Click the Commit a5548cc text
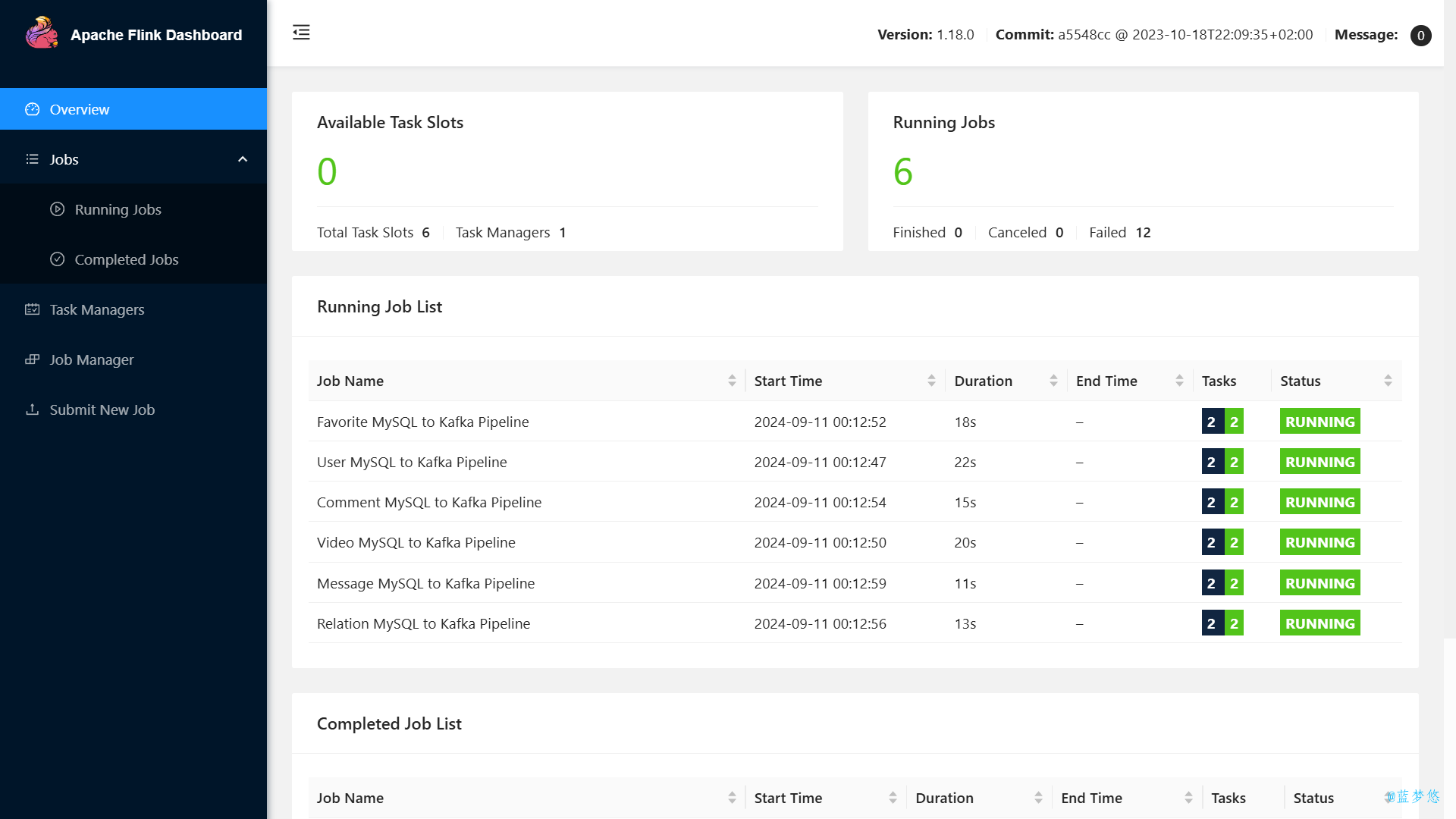Image resolution: width=1456 pixels, height=819 pixels. point(1153,35)
